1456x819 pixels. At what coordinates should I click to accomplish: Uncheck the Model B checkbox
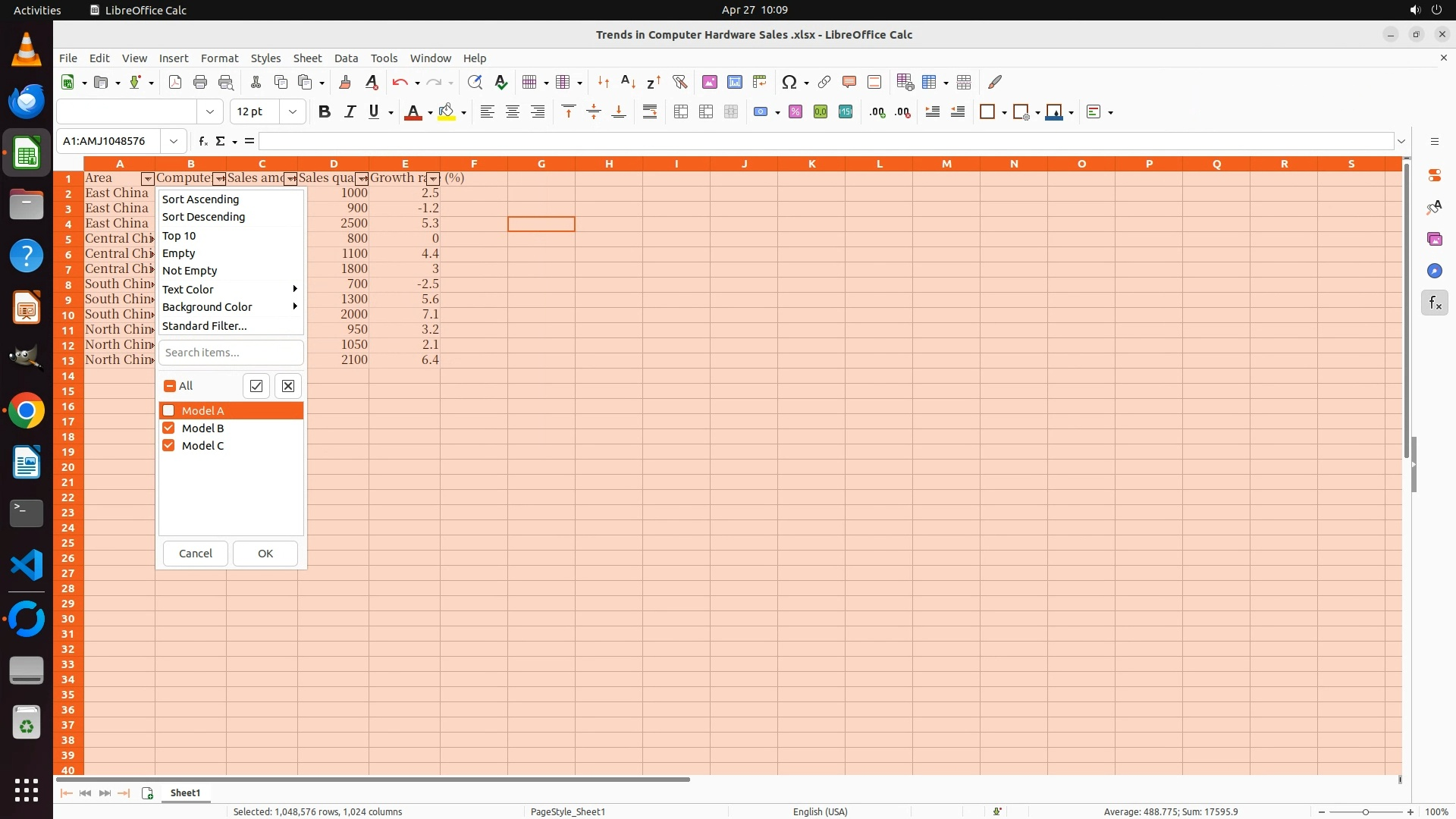point(169,428)
